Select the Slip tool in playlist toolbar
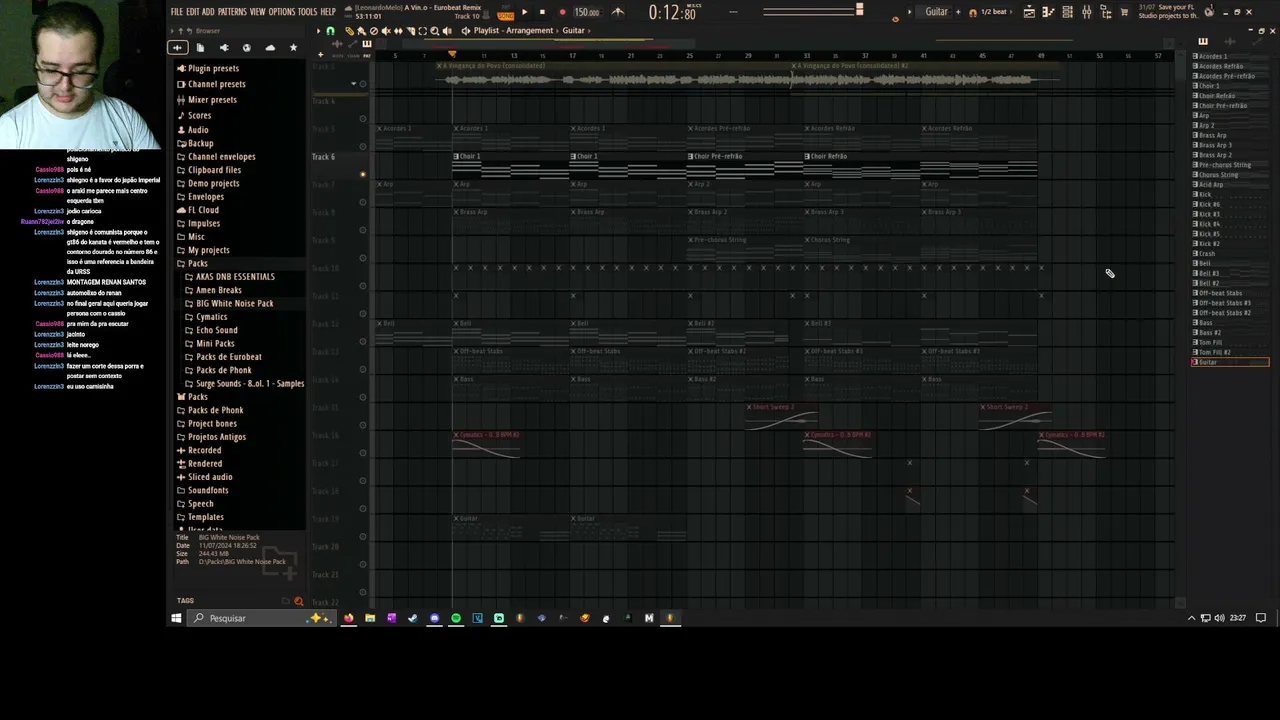 (397, 31)
